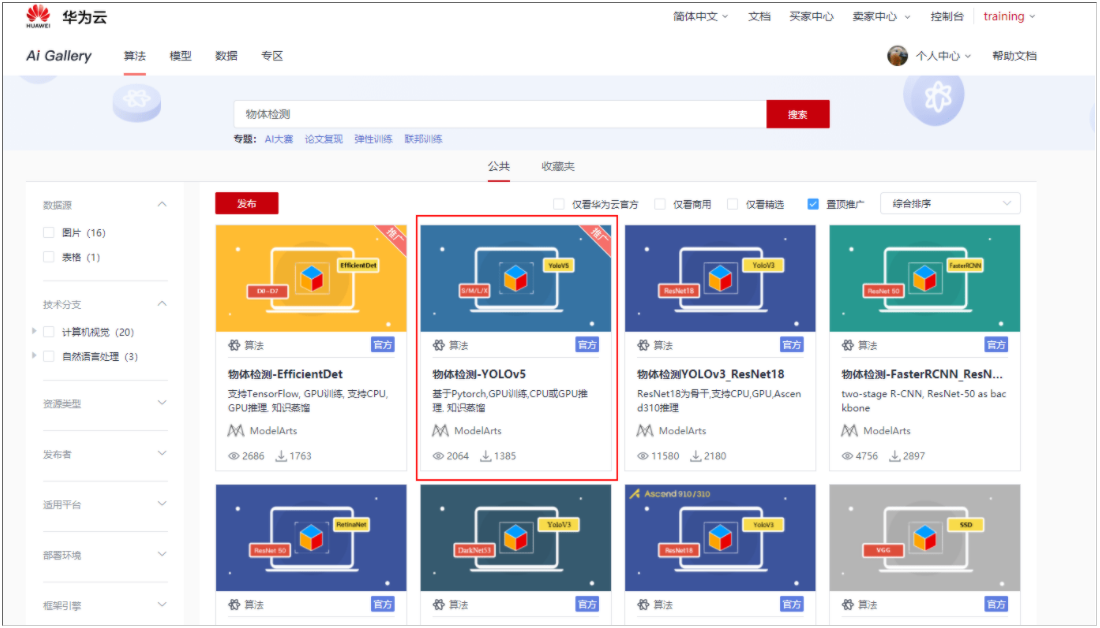This screenshot has width=1100, height=628.
Task: Expand the 资源类型 filter section
Action: [162, 403]
